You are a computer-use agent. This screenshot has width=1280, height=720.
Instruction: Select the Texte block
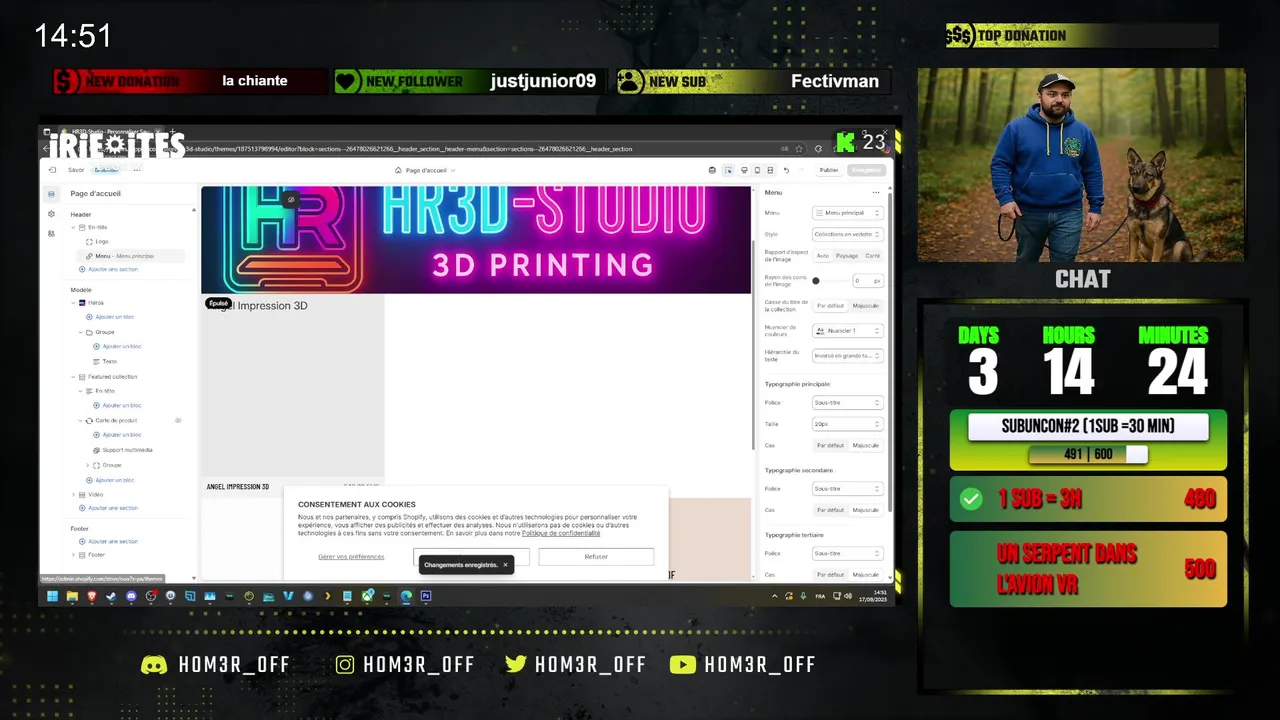click(x=109, y=361)
